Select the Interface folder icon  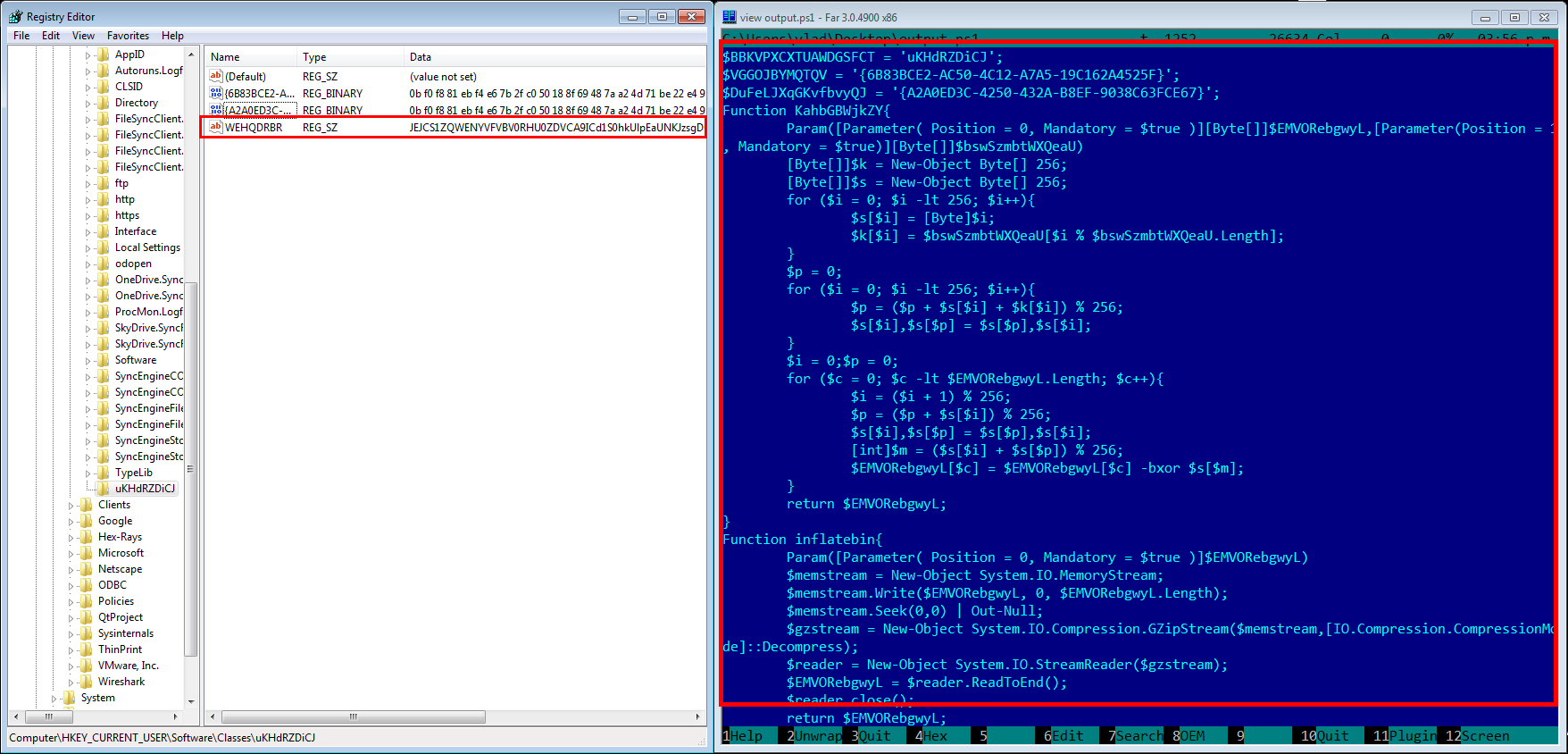pos(104,231)
